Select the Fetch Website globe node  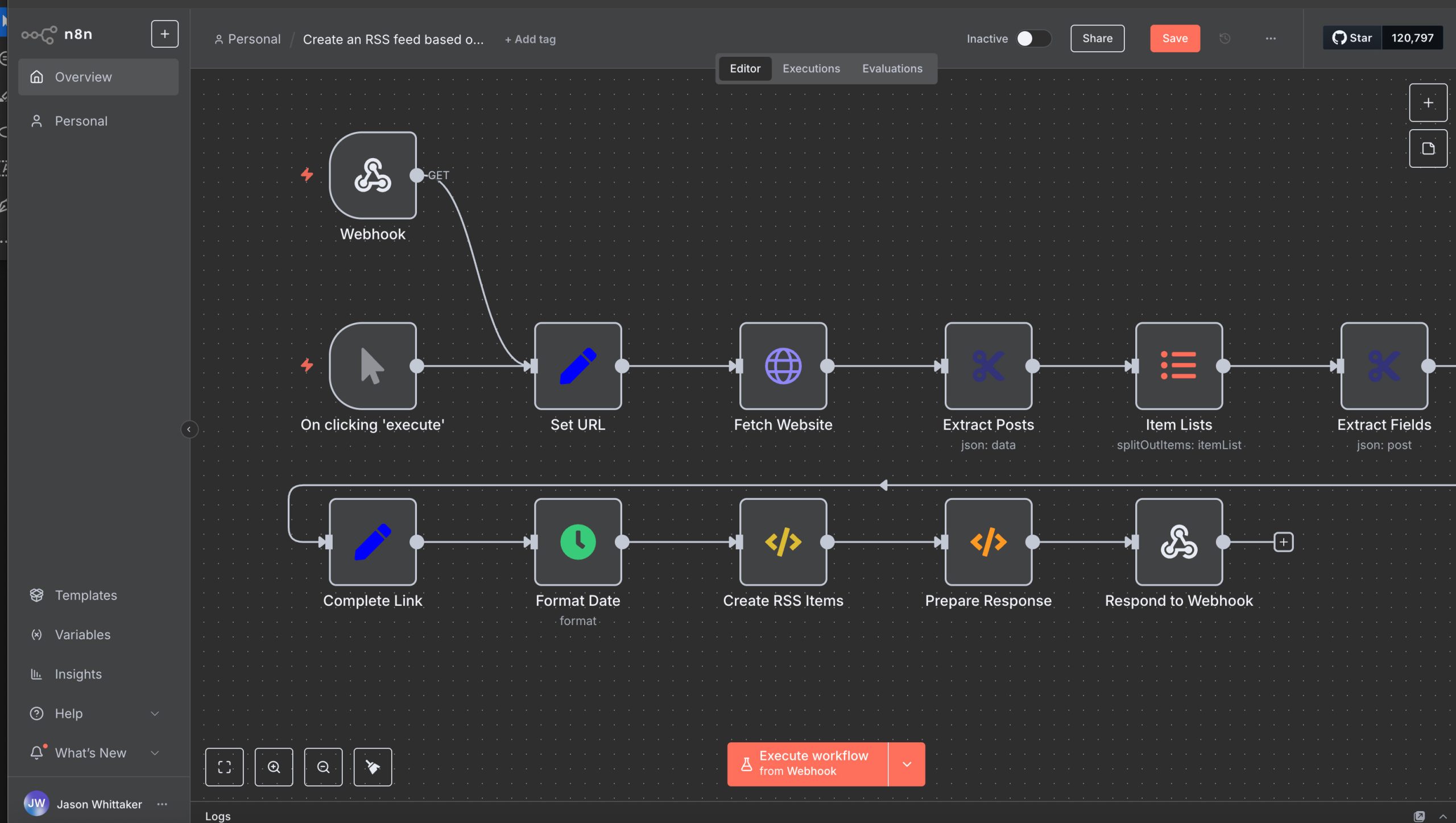[783, 366]
